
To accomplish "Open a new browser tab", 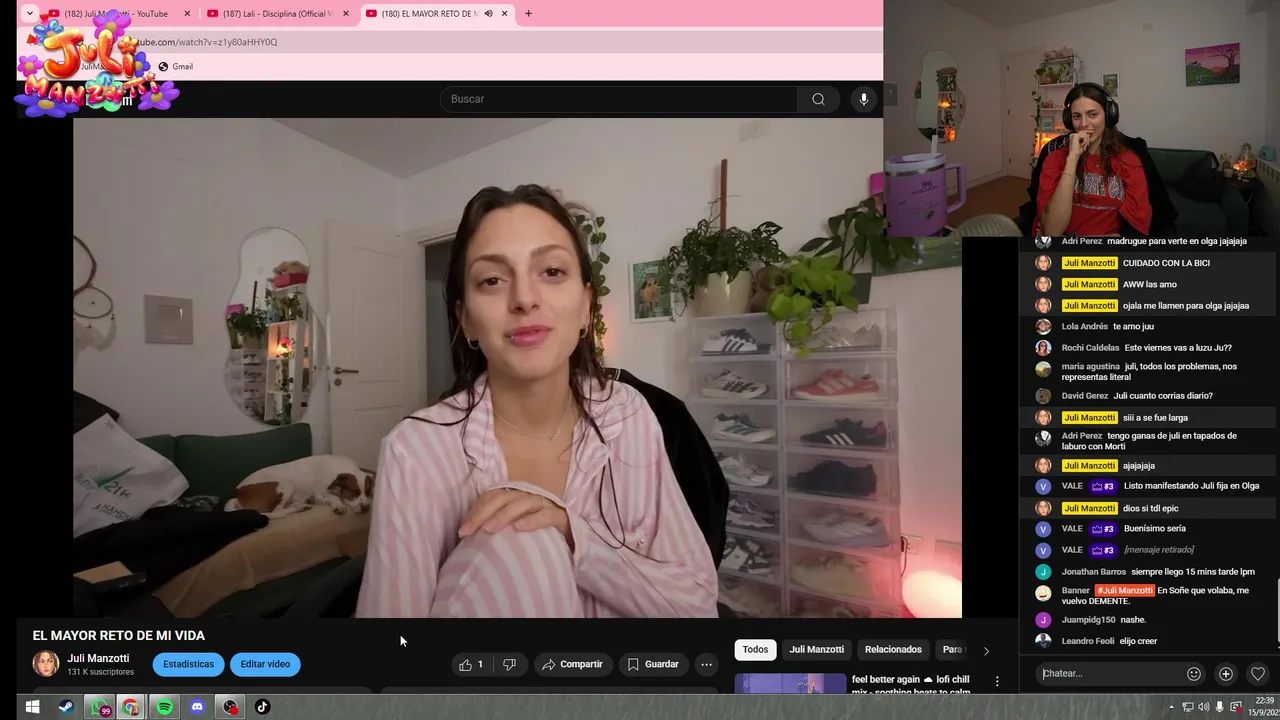I will [528, 14].
